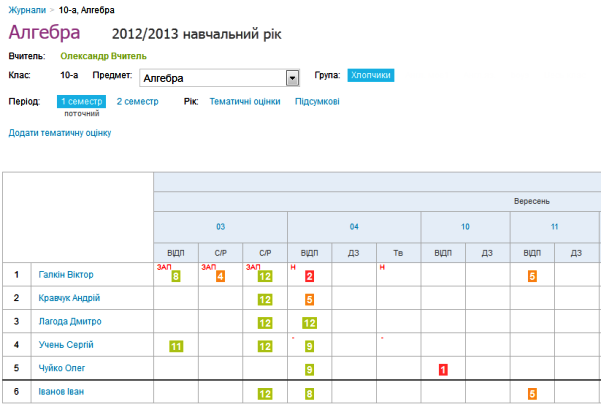Open Підсумкові grades view
The width and height of the screenshot is (601, 407).
pyautogui.click(x=317, y=101)
